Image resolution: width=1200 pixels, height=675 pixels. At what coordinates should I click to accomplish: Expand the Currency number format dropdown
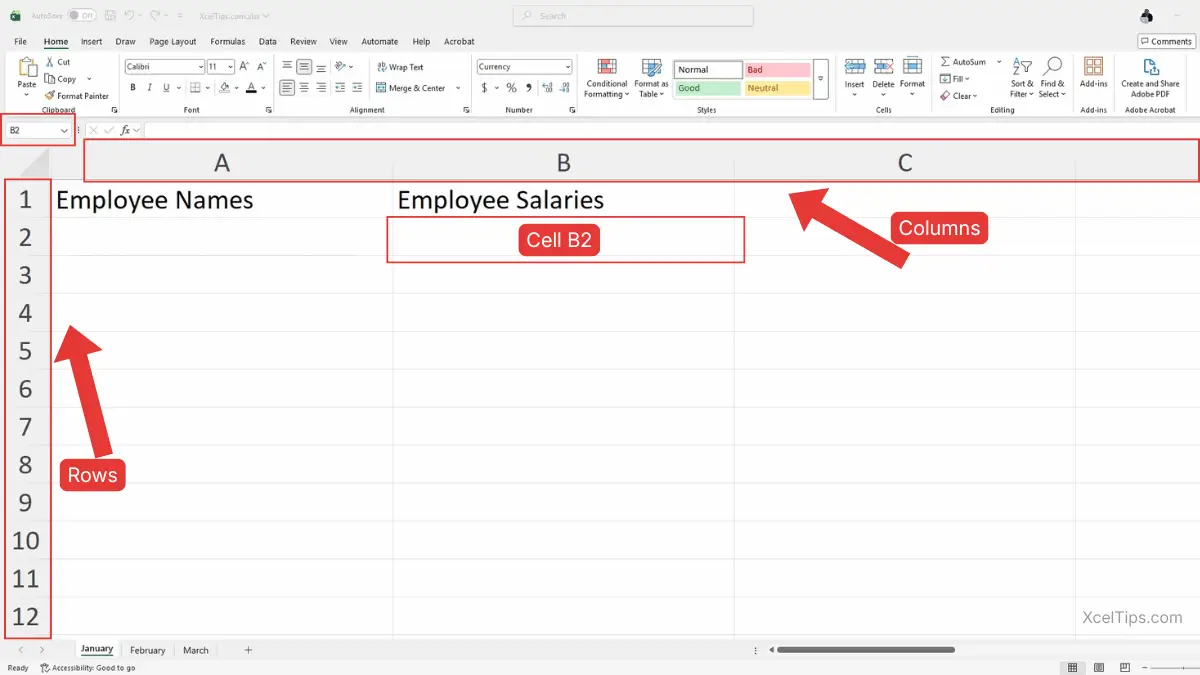[x=568, y=67]
